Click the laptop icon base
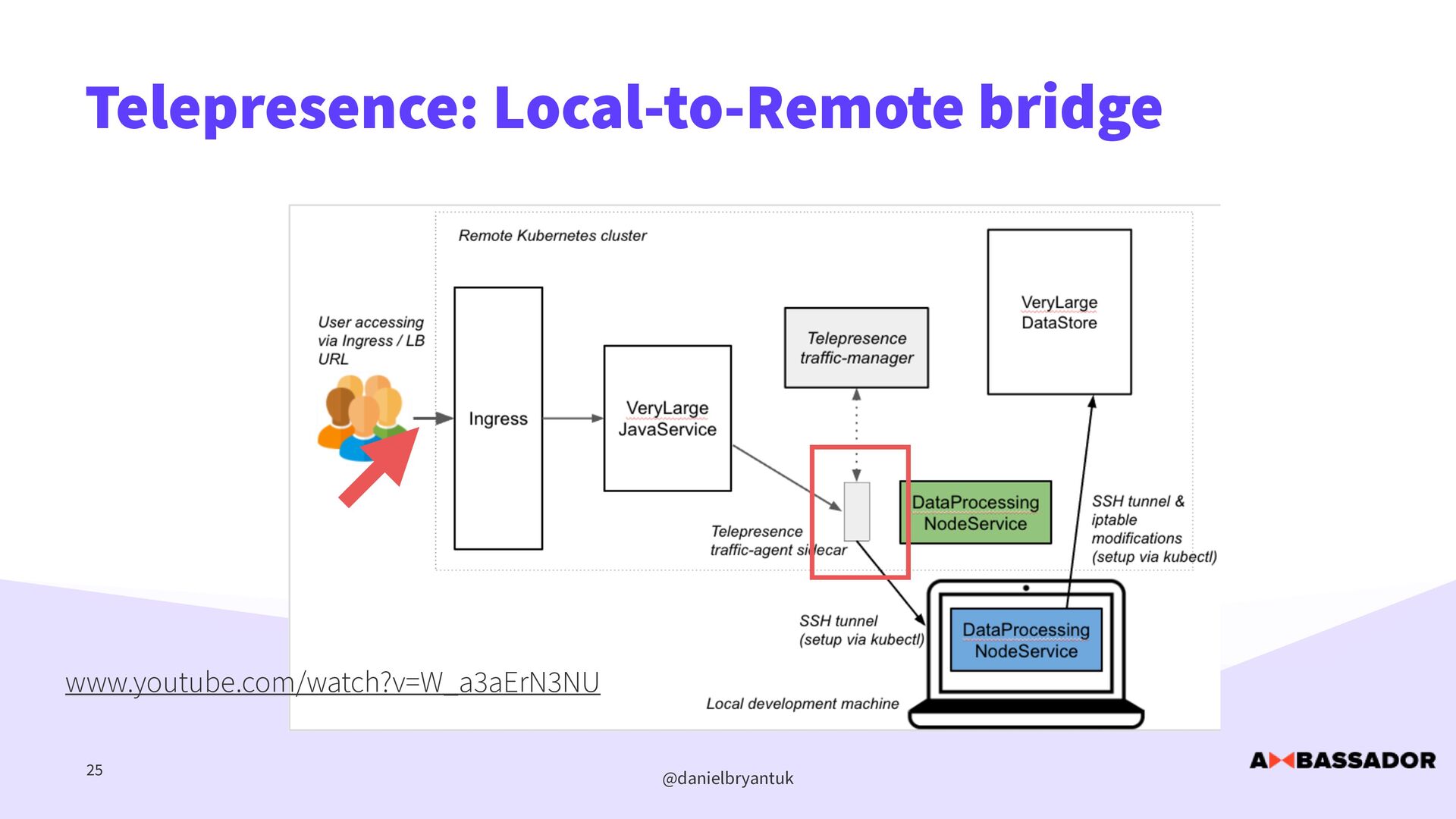This screenshot has width=1456, height=819. 1026,715
